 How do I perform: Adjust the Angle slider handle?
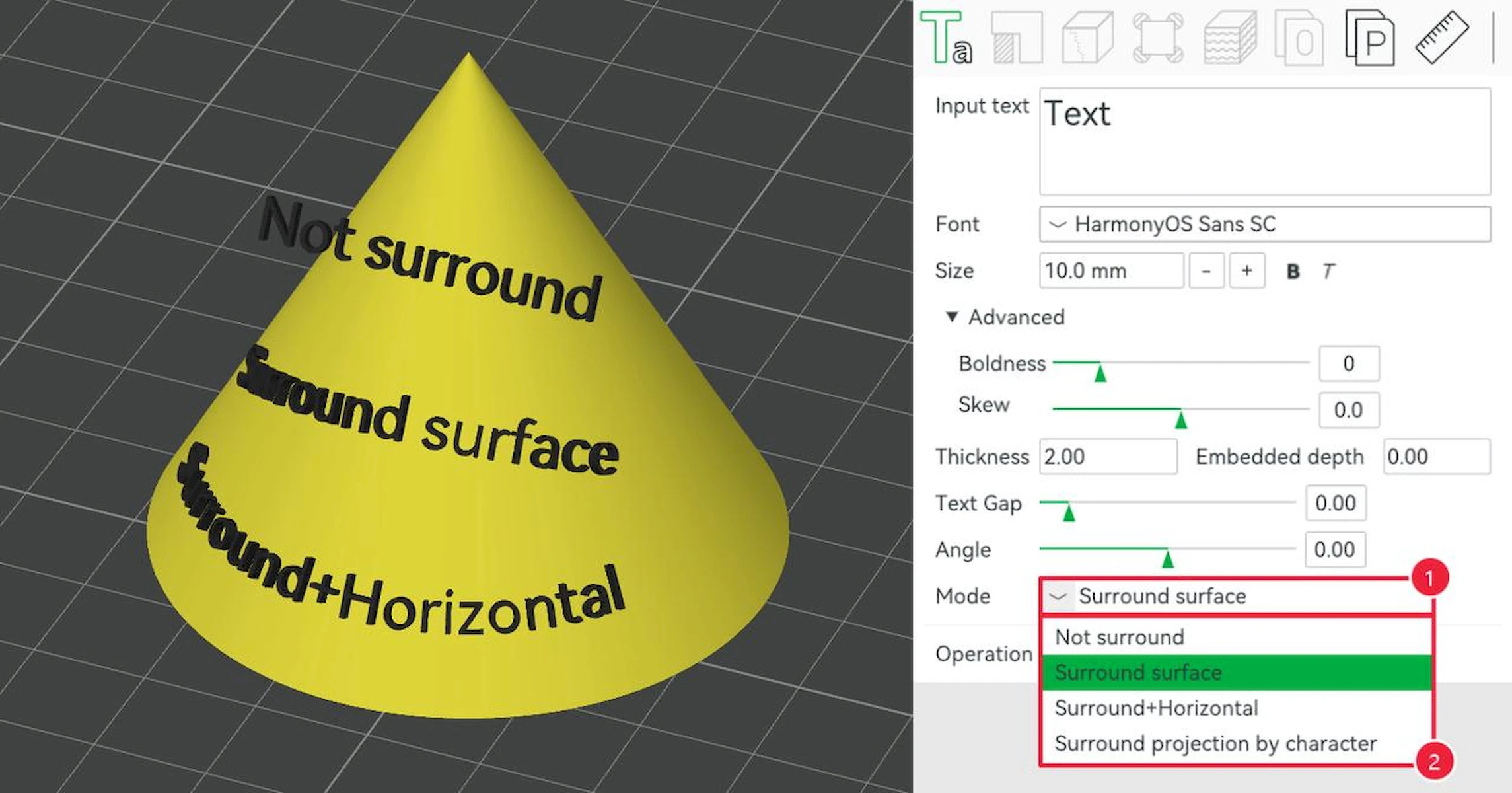click(1167, 558)
